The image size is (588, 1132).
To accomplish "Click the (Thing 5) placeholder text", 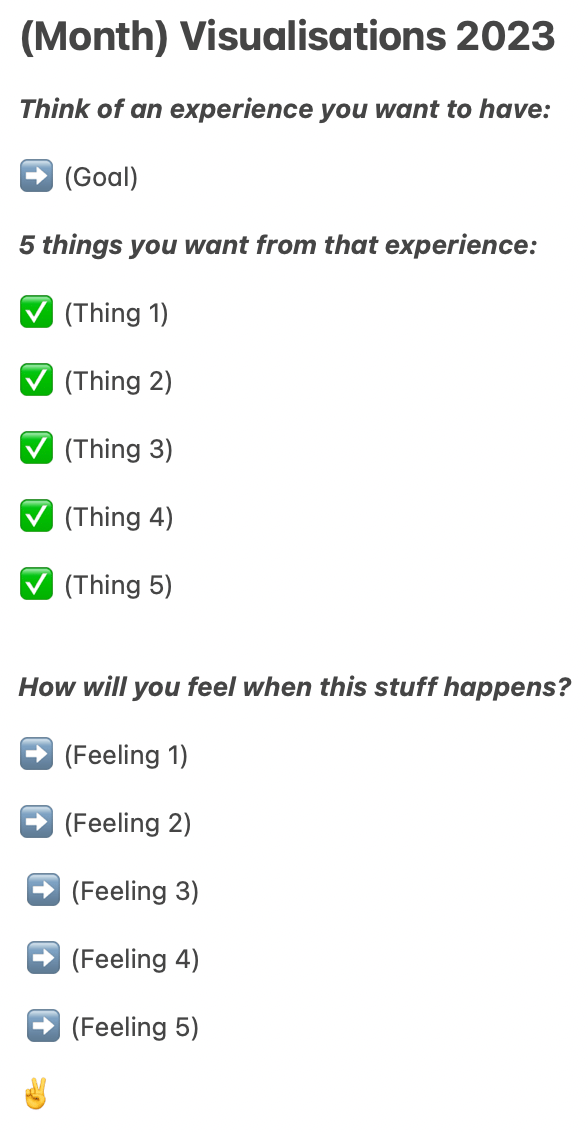I will pyautogui.click(x=118, y=585).
